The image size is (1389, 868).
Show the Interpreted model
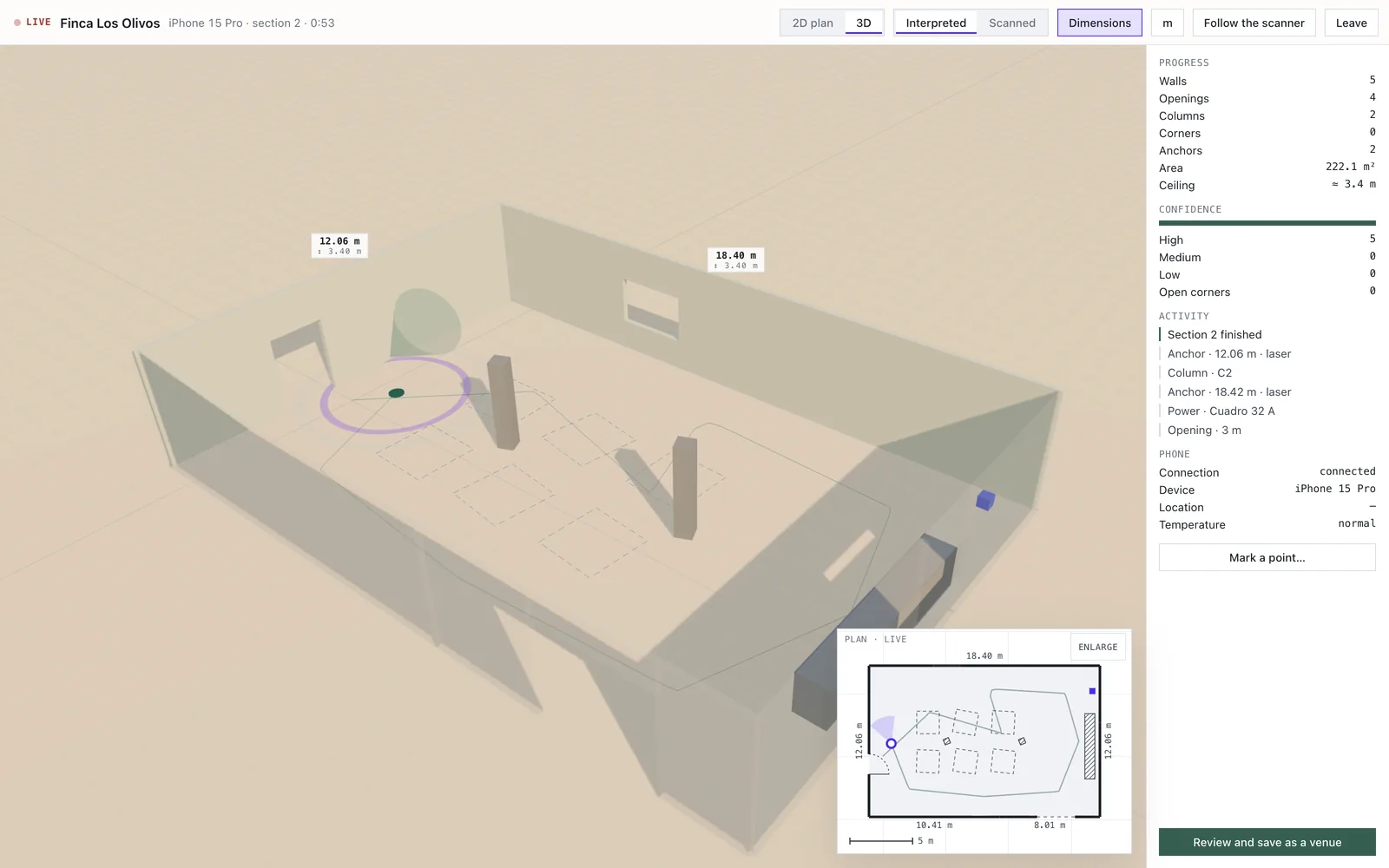click(x=936, y=23)
